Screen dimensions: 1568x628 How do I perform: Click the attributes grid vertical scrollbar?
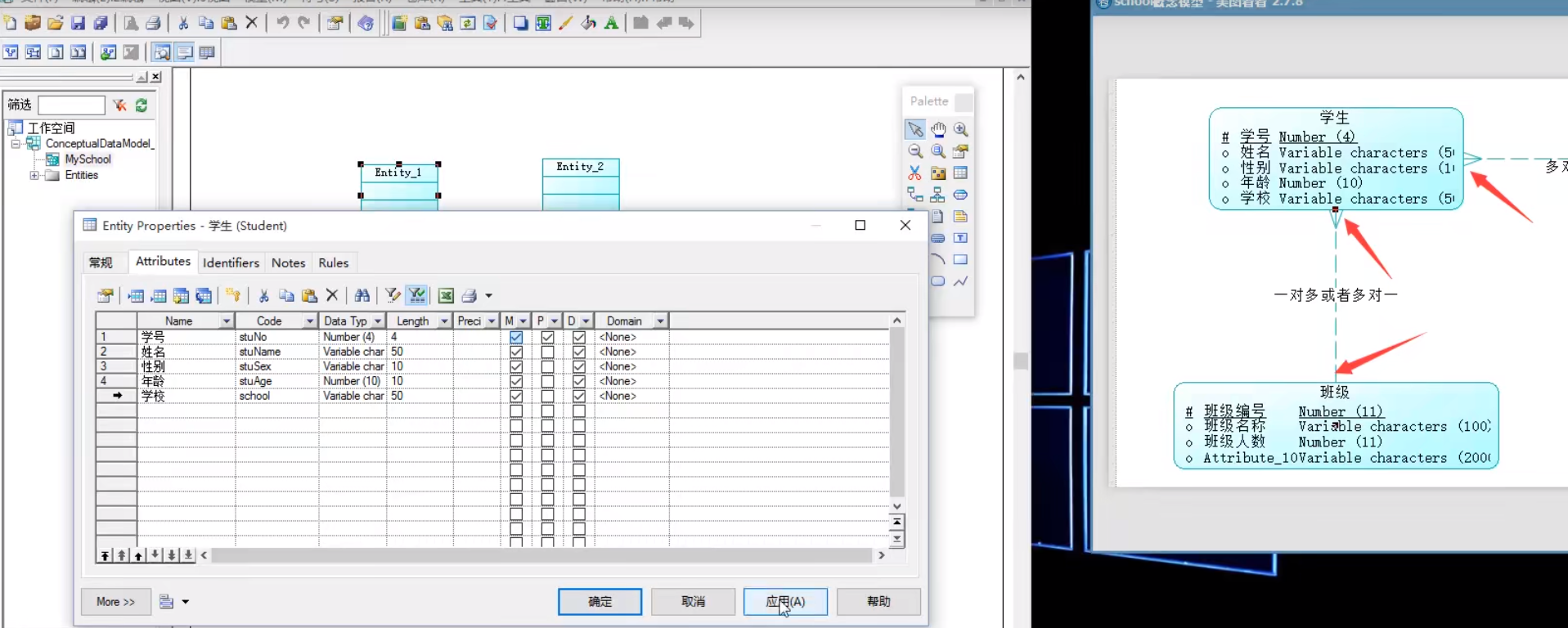coord(897,413)
